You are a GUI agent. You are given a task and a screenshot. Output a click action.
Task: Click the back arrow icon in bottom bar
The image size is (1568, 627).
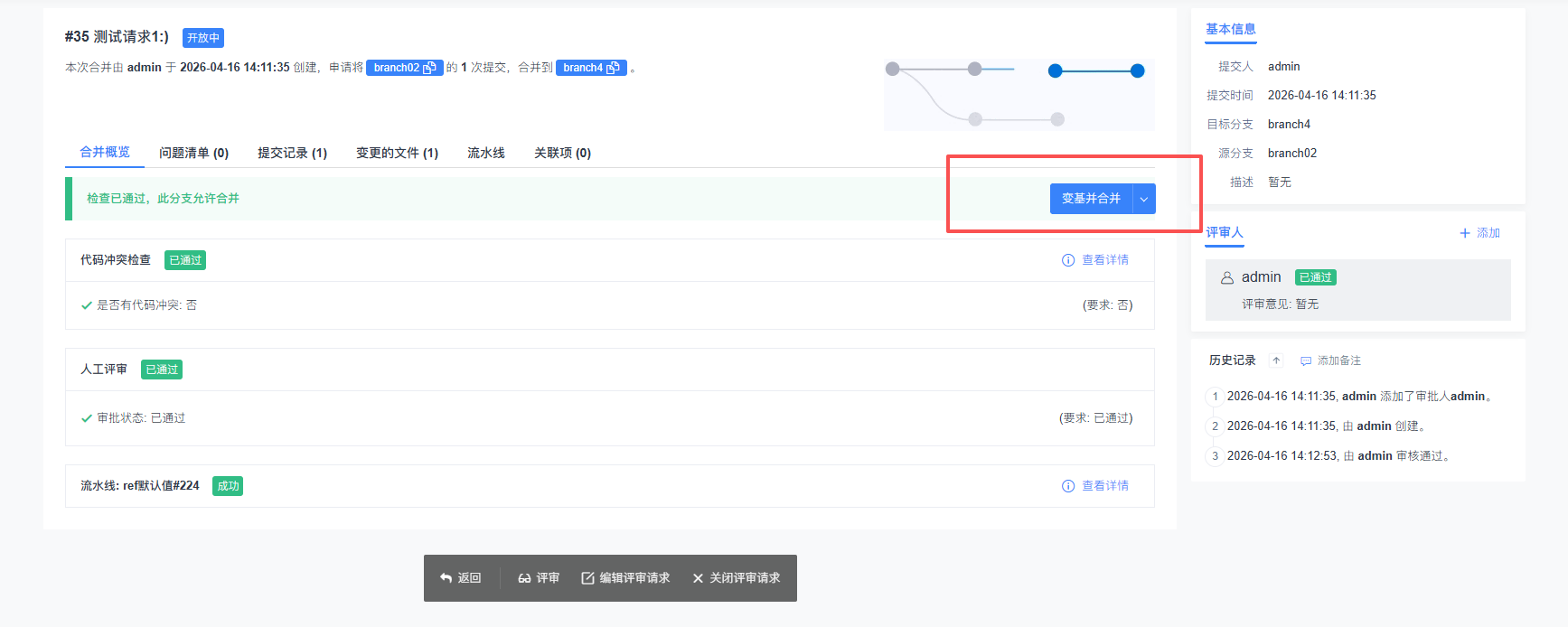tap(446, 578)
